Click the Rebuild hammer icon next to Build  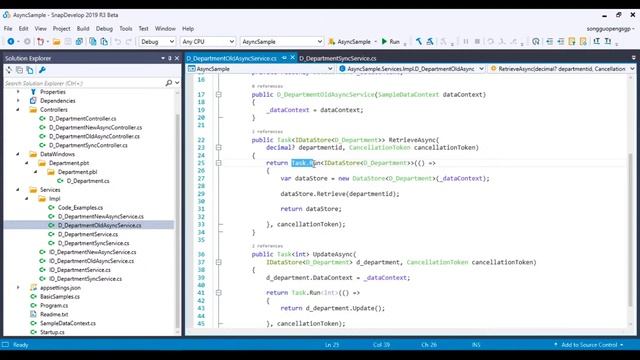430,42
